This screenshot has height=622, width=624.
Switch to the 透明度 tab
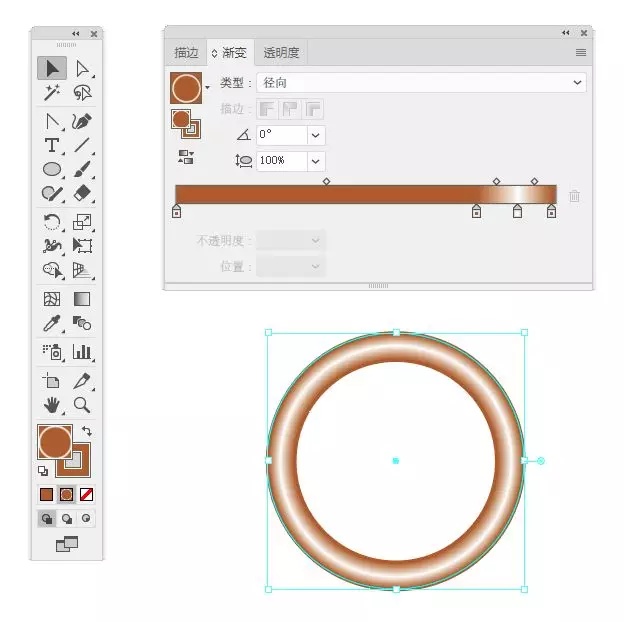[x=281, y=53]
